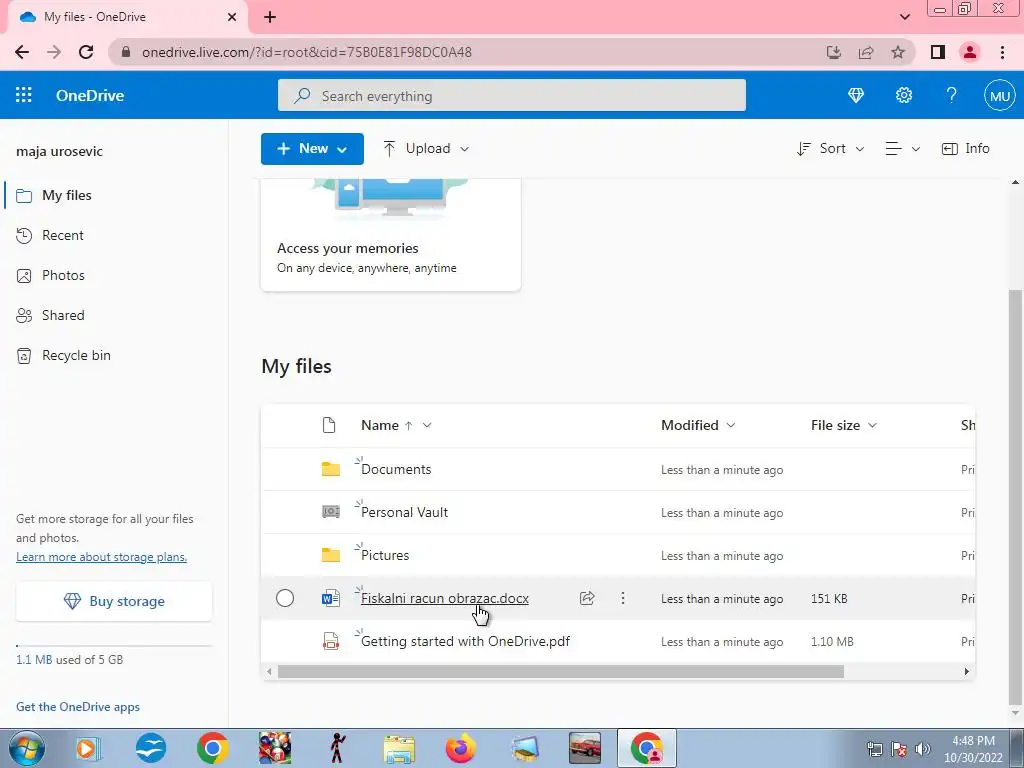1024x768 pixels.
Task: Click the right arrow of the horizontal scrollbar
Action: click(x=967, y=671)
